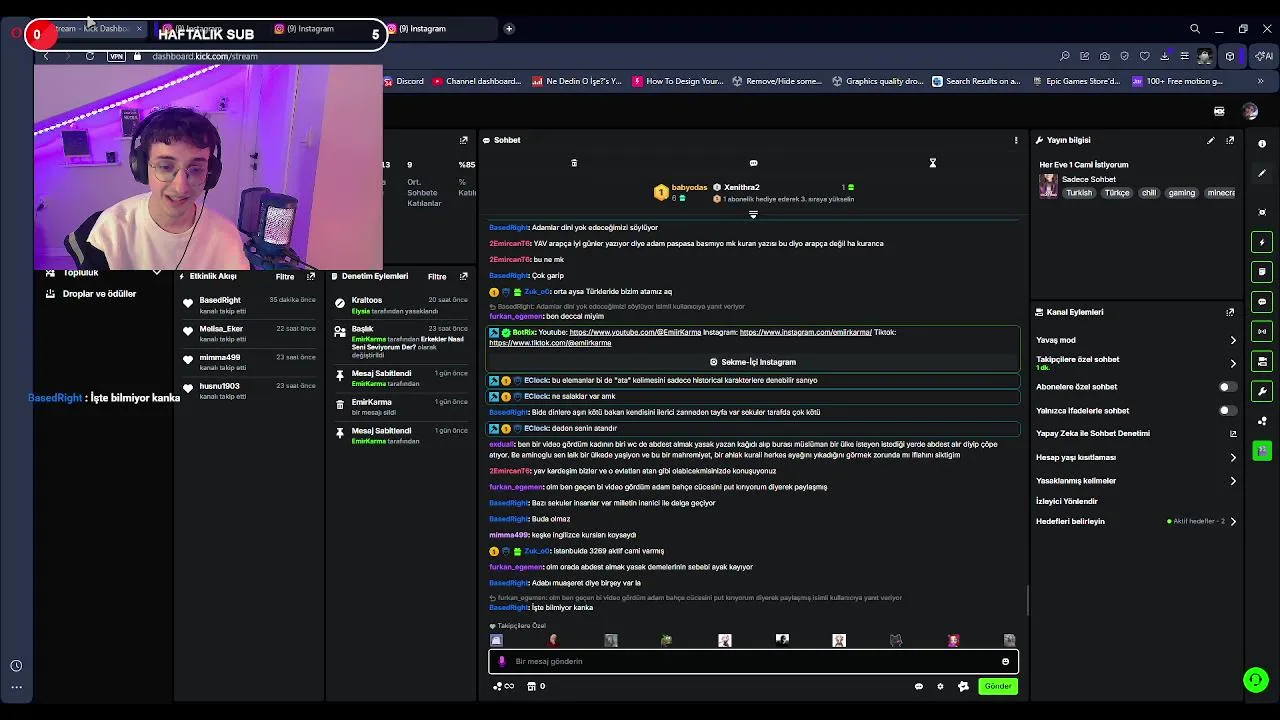Click broadcast signal icon in right sidebar
Image resolution: width=1280 pixels, height=720 pixels.
click(x=1262, y=332)
